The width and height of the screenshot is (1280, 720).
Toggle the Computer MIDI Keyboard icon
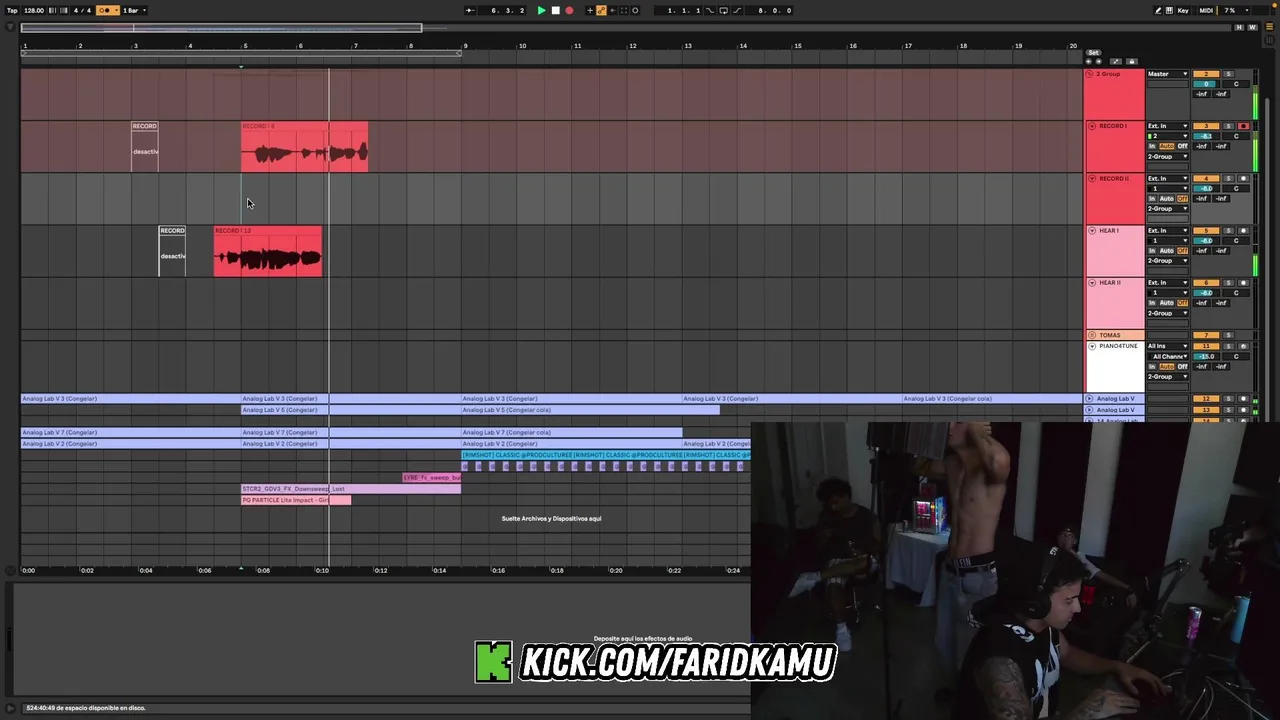1169,10
